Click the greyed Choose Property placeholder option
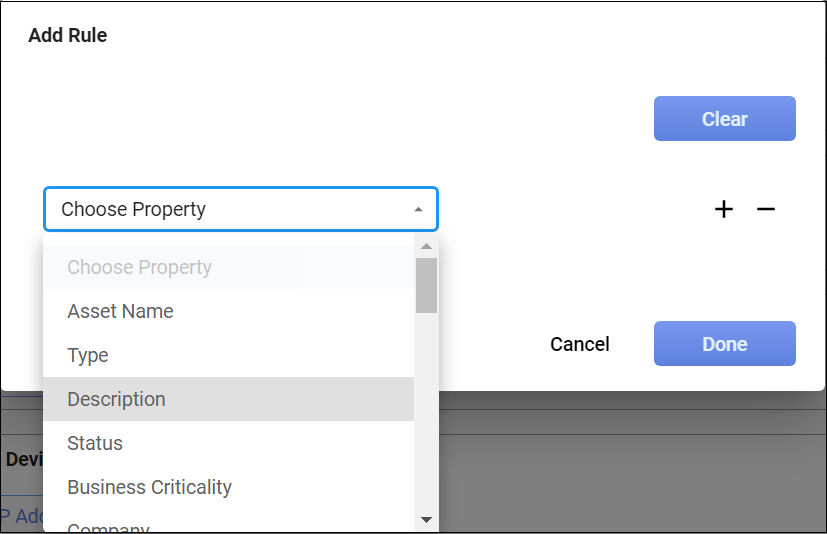 pos(139,267)
